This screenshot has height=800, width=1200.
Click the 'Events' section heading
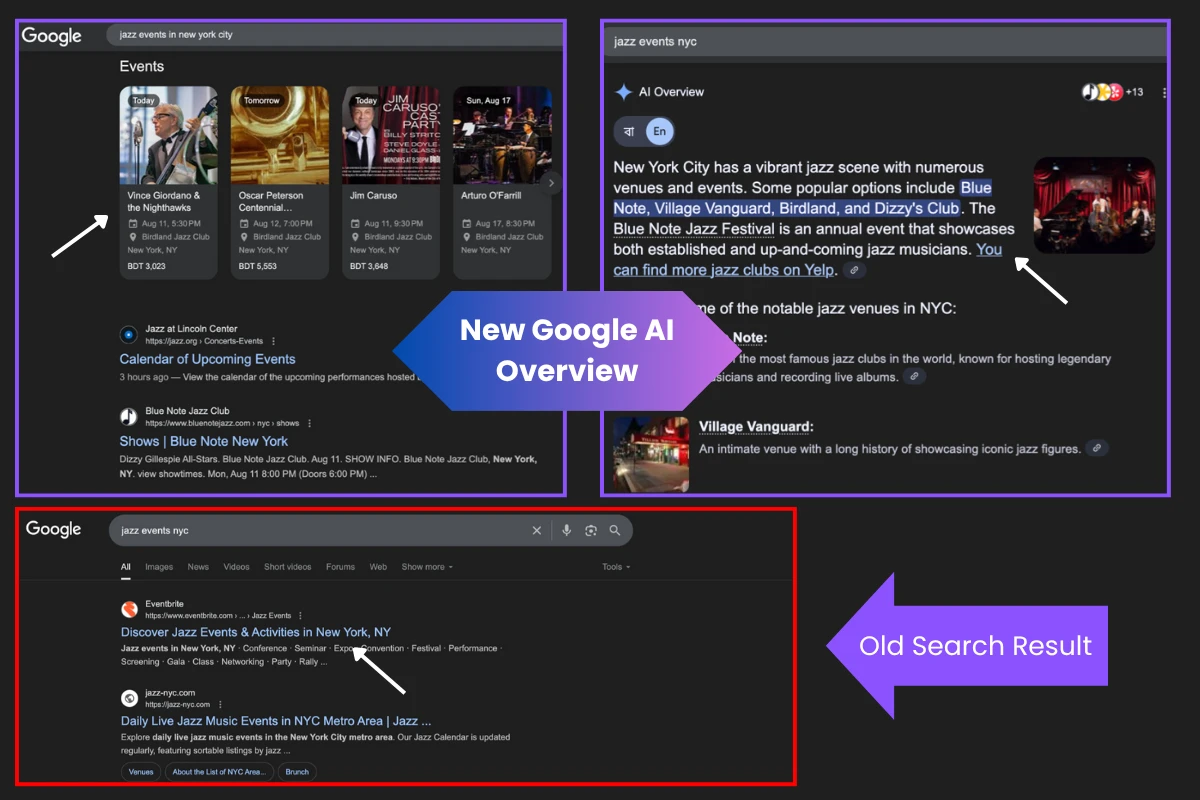(141, 67)
